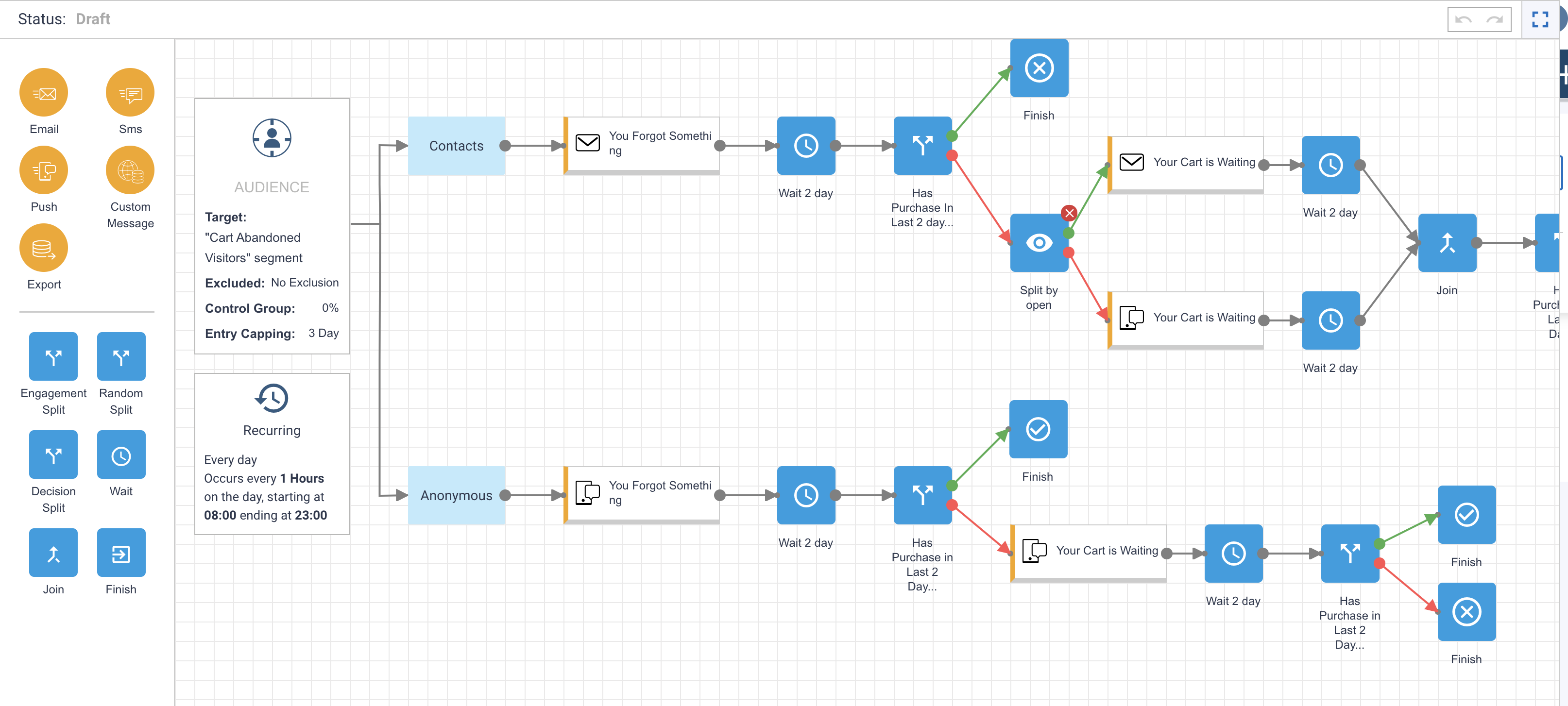Select the Export icon
The height and width of the screenshot is (706, 1568).
[44, 248]
